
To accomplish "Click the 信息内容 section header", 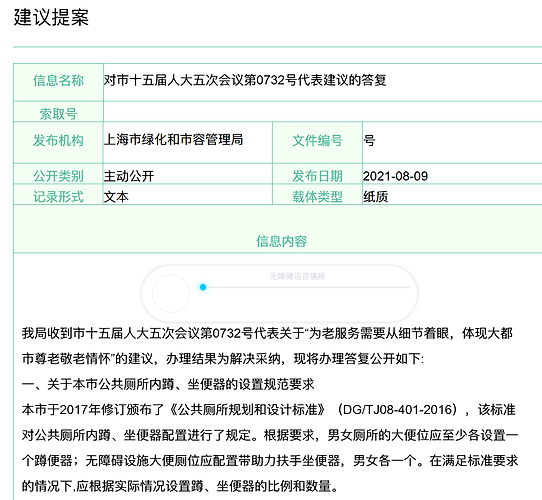I will 281,241.
